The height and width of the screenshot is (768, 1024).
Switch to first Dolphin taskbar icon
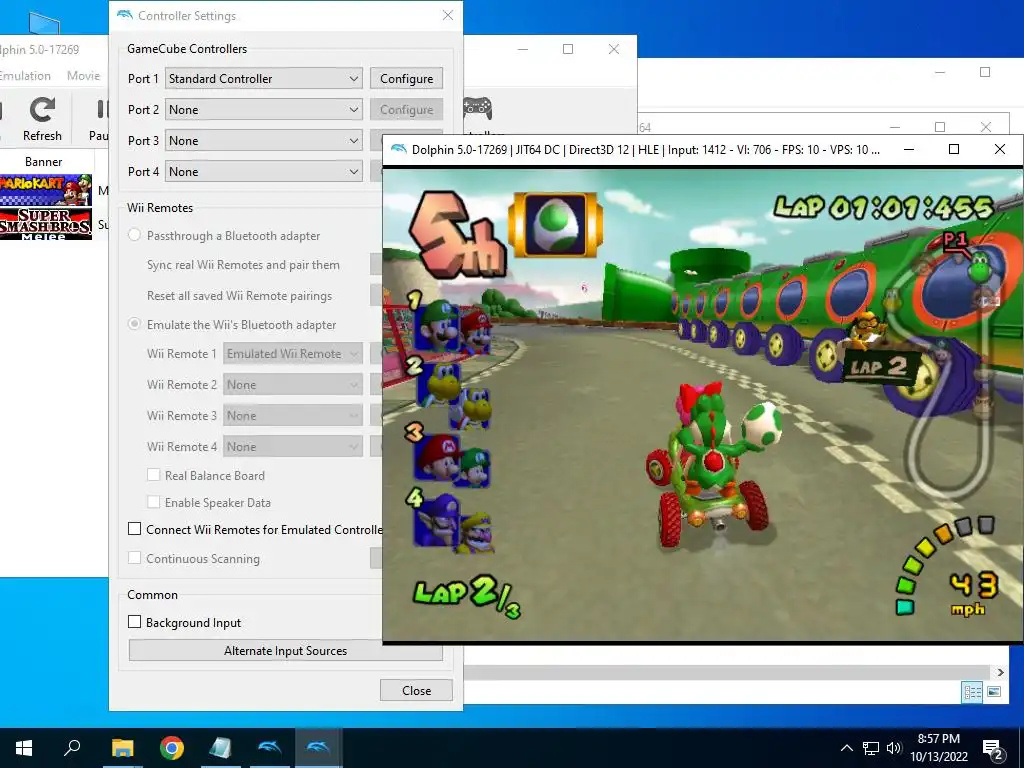270,748
